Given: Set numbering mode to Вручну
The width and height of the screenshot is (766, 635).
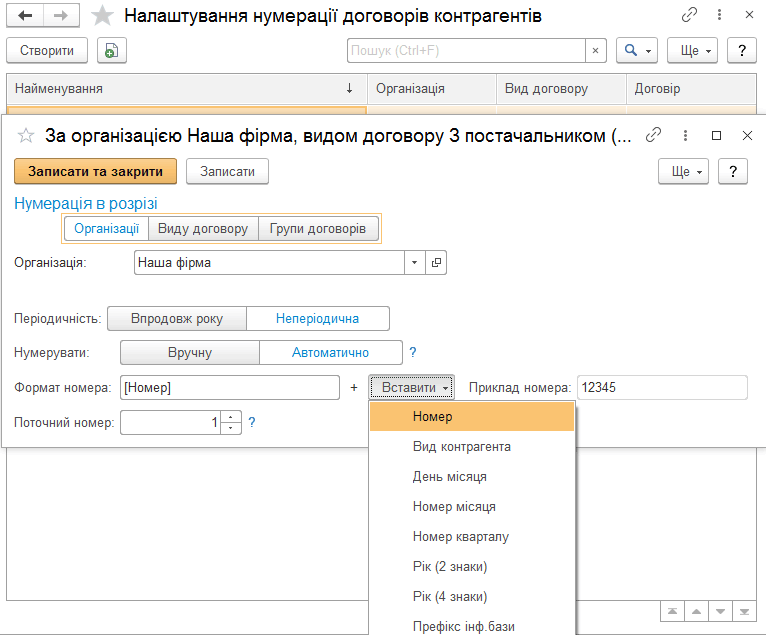Looking at the screenshot, I should click(190, 352).
